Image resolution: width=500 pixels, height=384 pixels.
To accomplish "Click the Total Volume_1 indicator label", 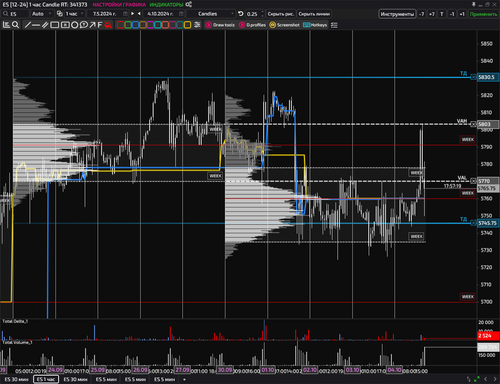I will click(17, 342).
